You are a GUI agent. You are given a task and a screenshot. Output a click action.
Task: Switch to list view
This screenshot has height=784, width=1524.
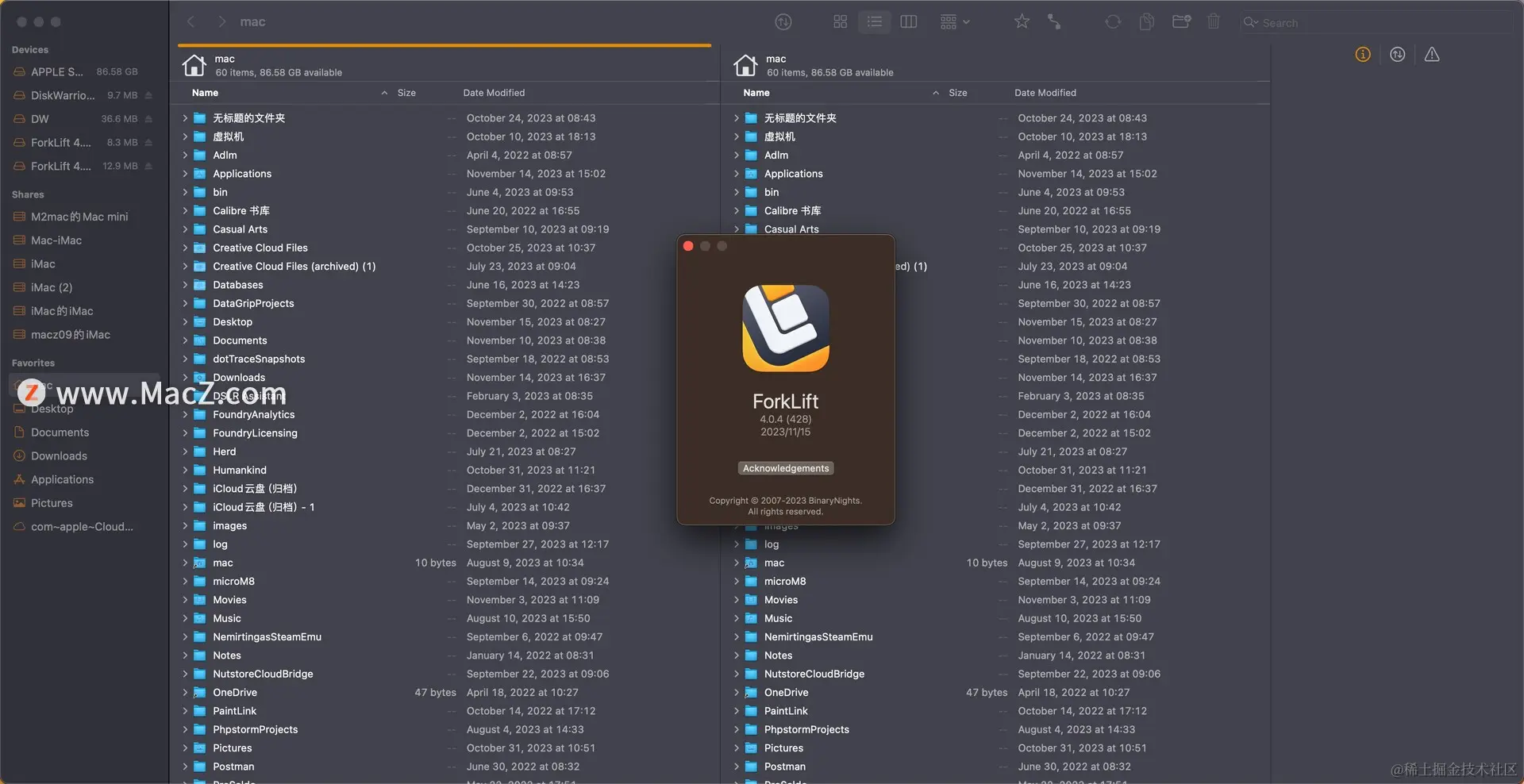coord(874,22)
